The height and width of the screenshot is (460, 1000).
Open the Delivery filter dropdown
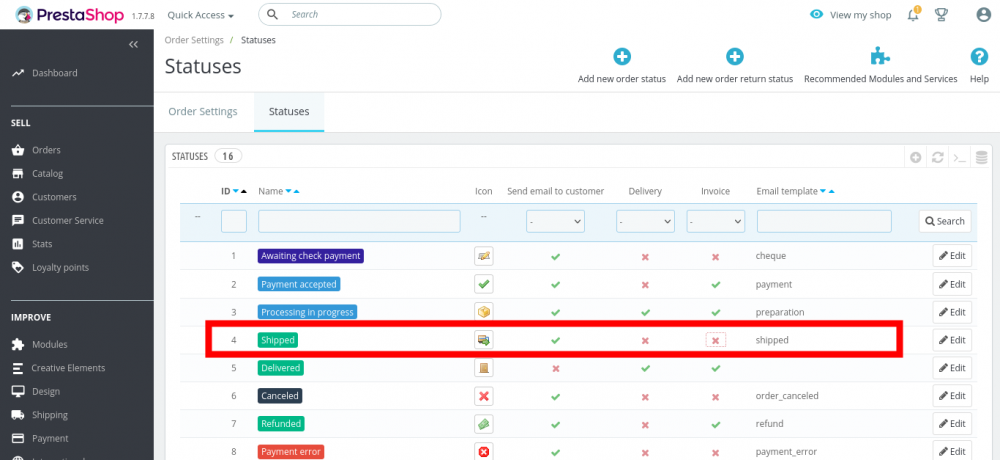(645, 221)
